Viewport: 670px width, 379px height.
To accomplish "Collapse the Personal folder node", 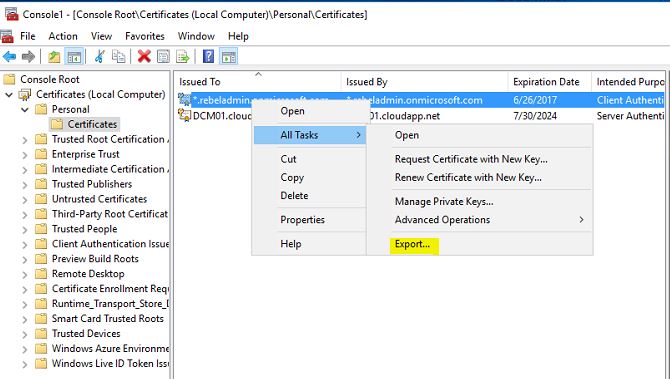I will [x=25, y=110].
